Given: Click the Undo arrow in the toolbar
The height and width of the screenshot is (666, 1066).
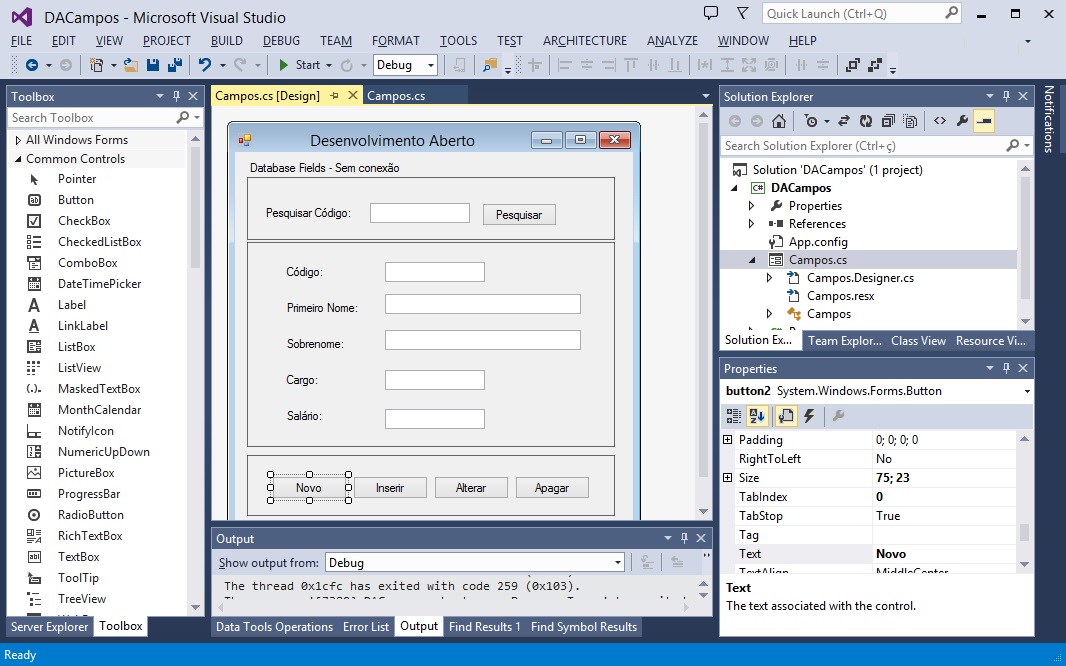Looking at the screenshot, I should (x=205, y=65).
